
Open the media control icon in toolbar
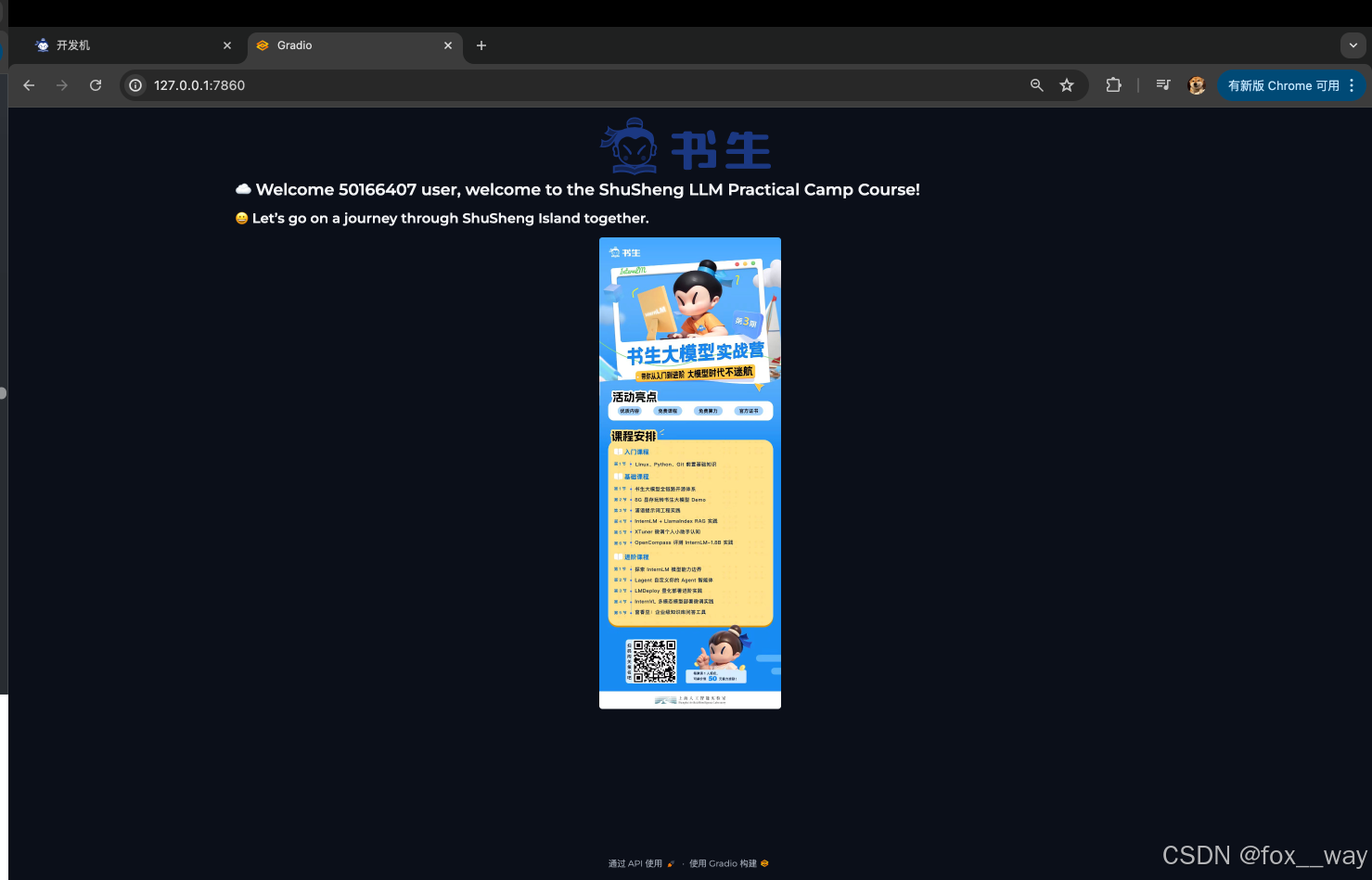[x=1163, y=85]
